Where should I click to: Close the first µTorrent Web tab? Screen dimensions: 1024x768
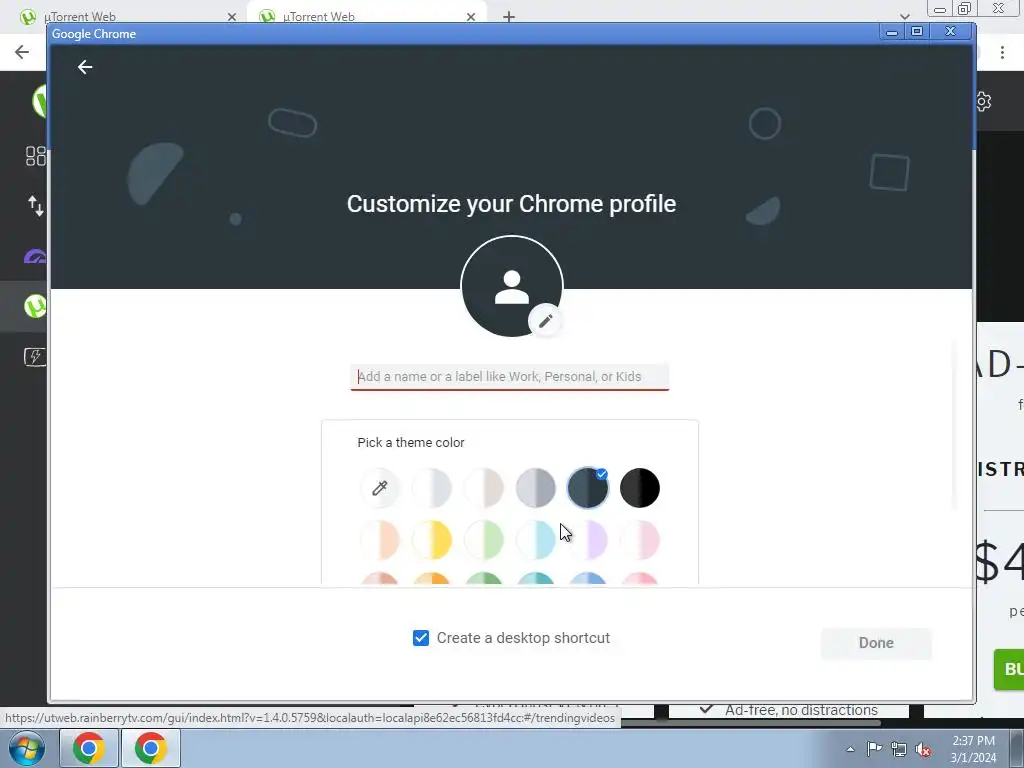coord(231,17)
